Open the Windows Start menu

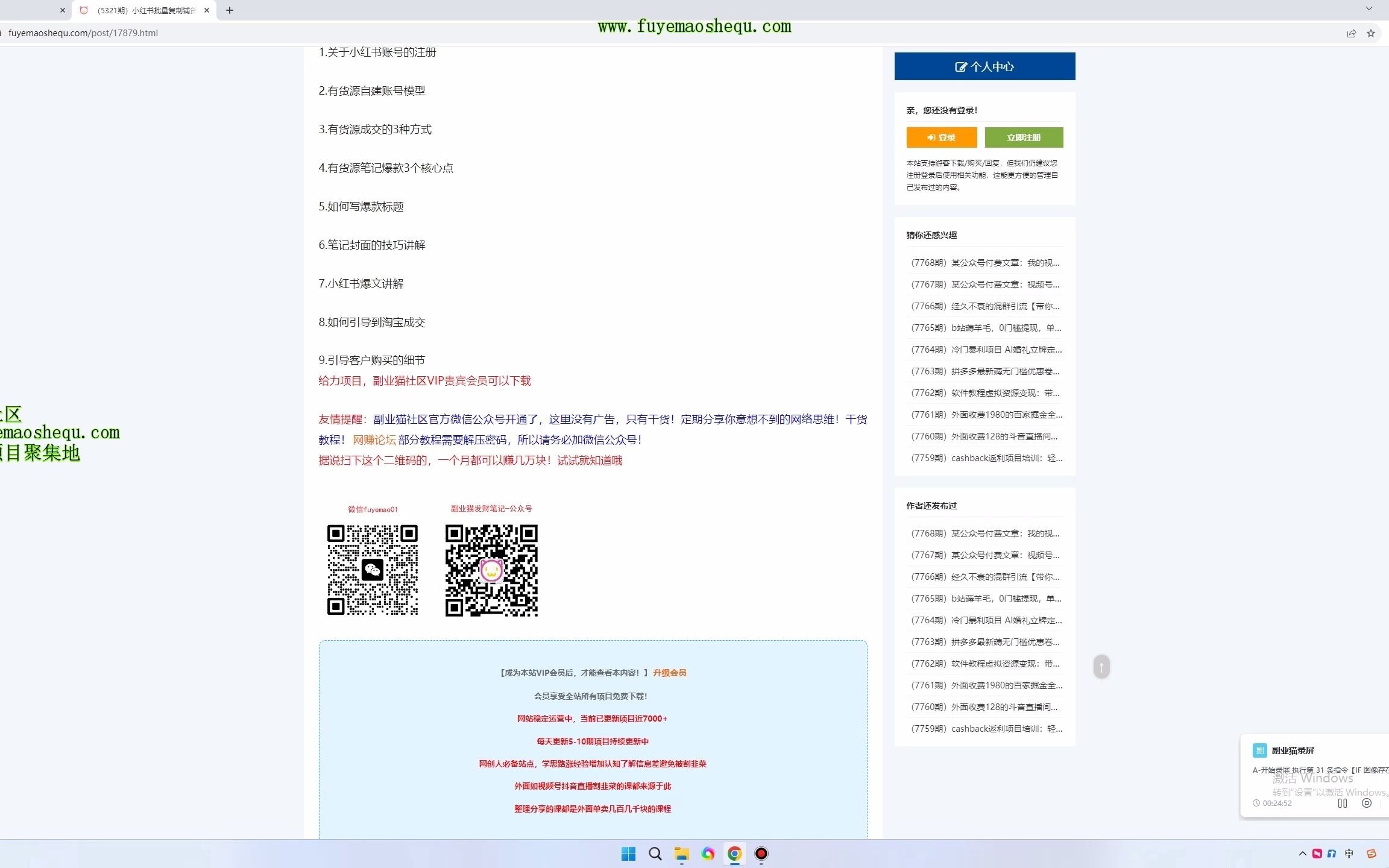pos(628,854)
